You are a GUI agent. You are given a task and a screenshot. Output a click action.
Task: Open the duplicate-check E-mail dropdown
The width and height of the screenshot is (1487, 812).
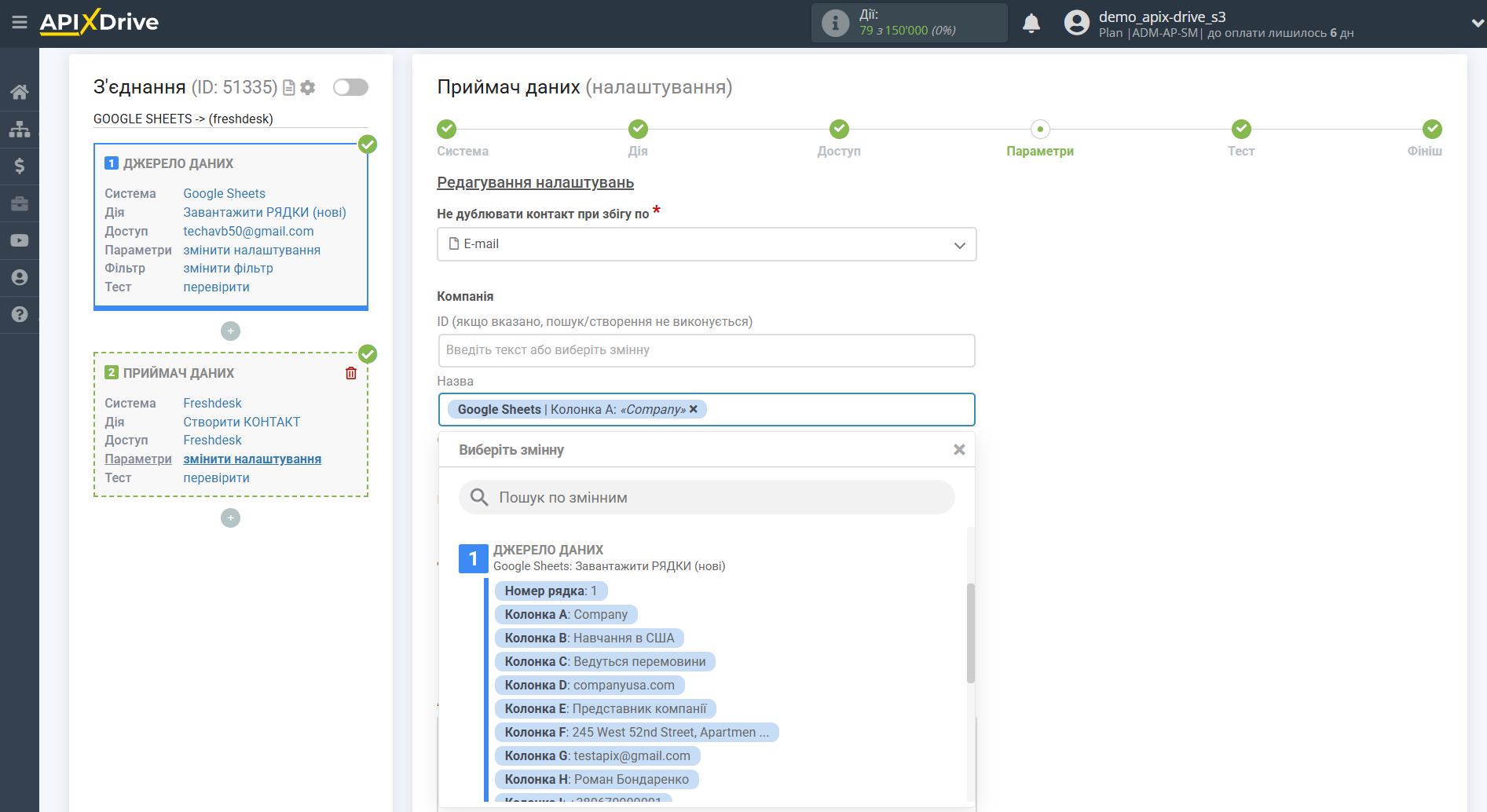click(x=706, y=244)
